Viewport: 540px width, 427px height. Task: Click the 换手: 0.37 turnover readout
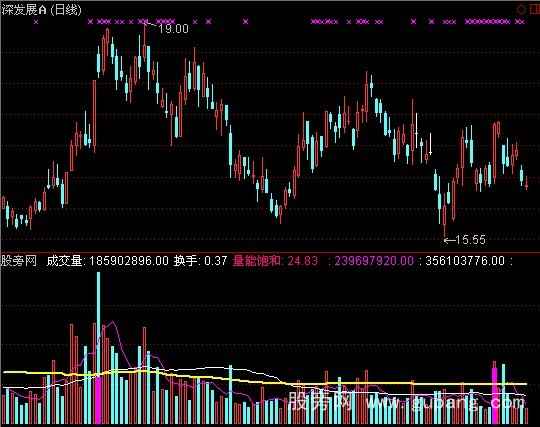[200, 261]
